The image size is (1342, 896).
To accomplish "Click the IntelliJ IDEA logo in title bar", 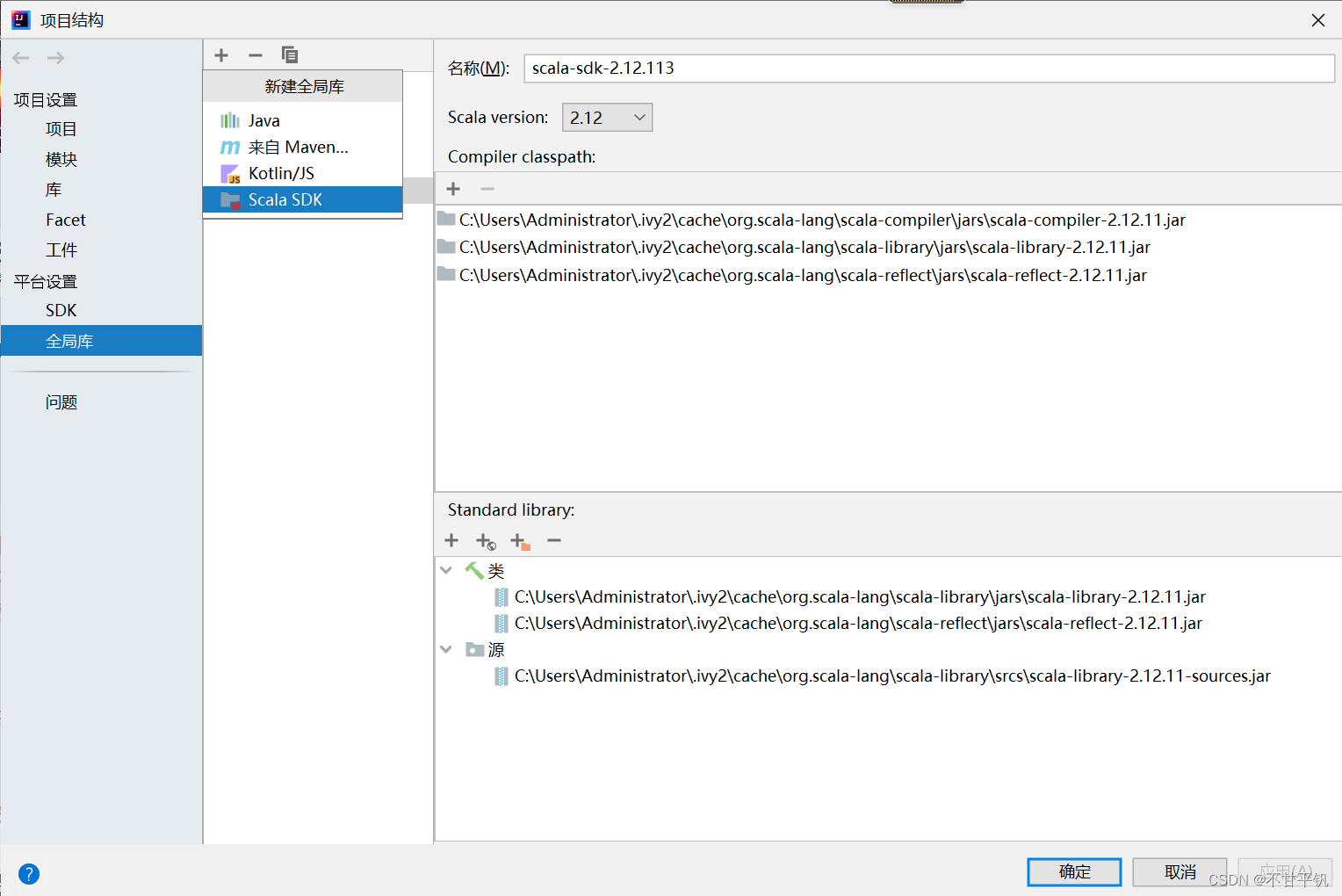I will (x=21, y=19).
